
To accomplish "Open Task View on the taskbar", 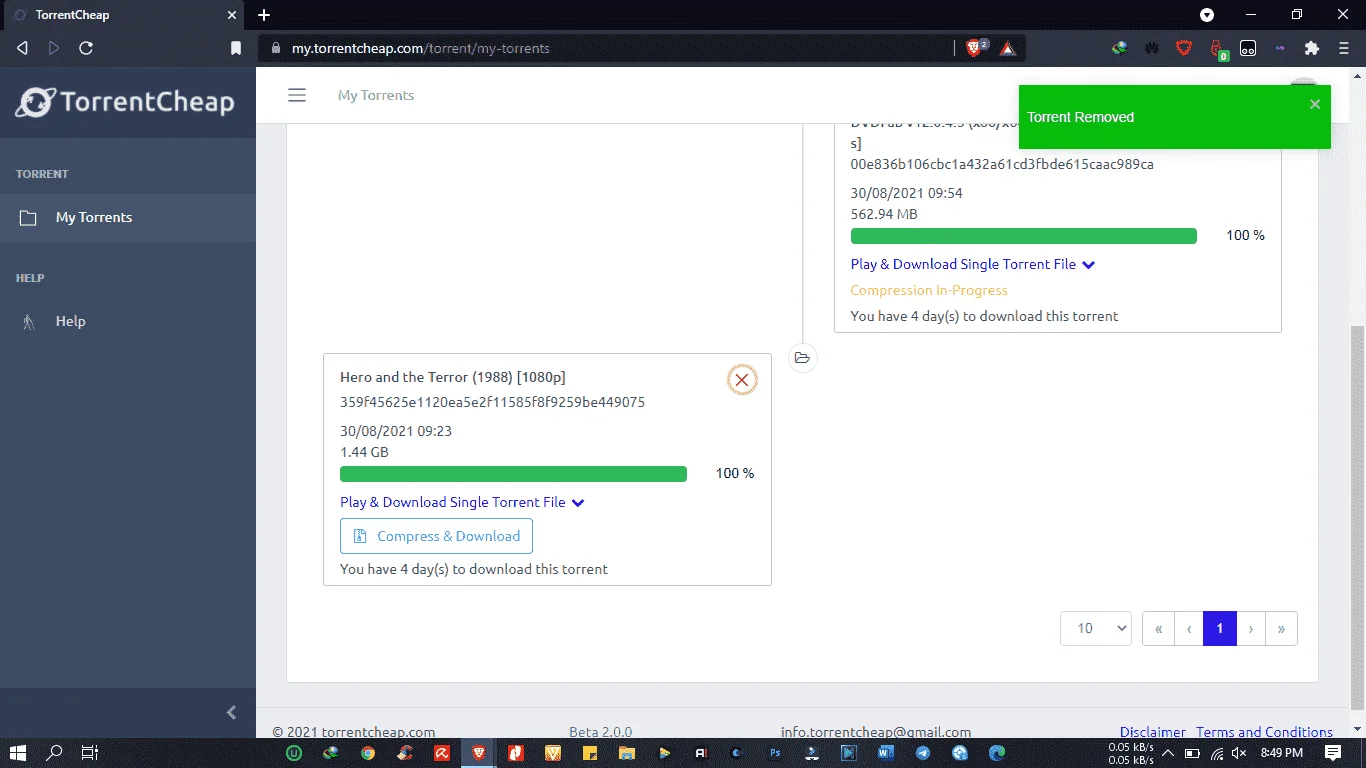I will [x=89, y=753].
